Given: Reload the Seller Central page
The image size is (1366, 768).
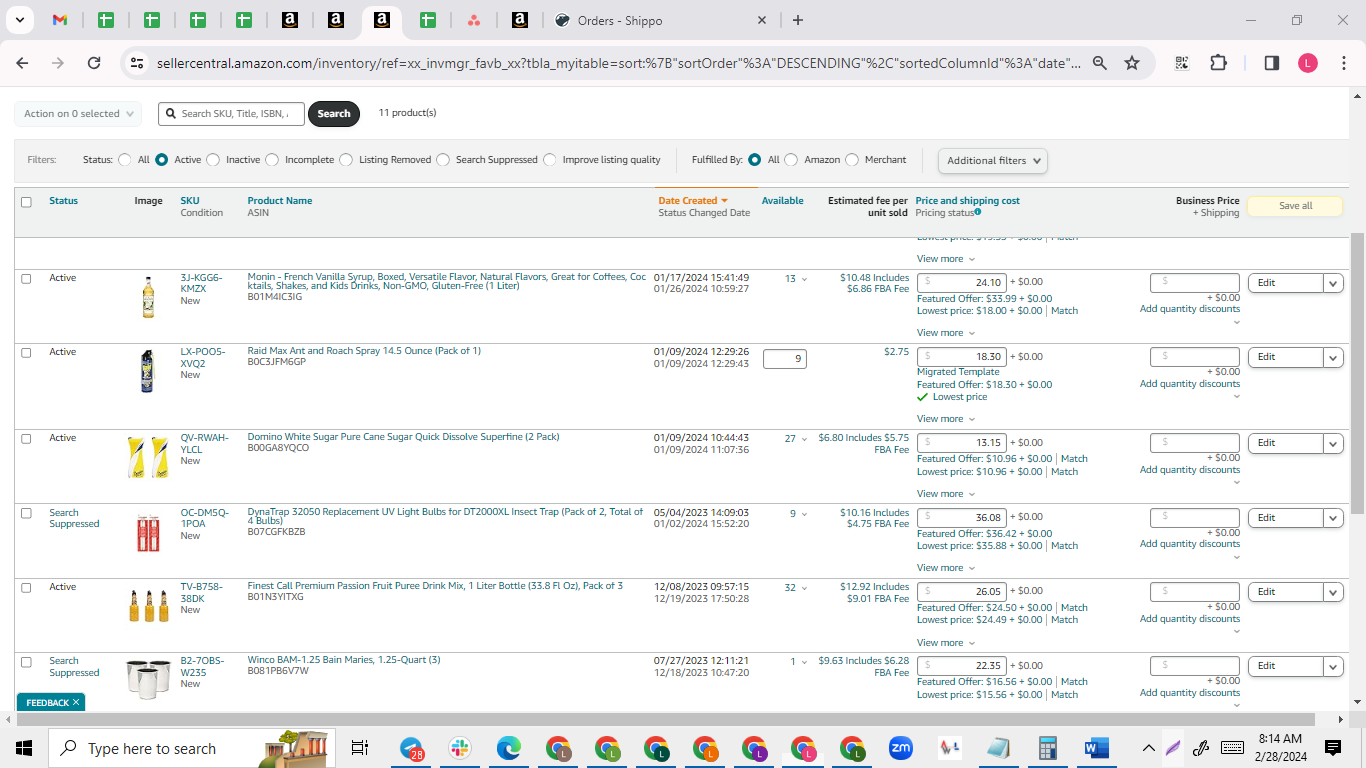Looking at the screenshot, I should pyautogui.click(x=94, y=63).
